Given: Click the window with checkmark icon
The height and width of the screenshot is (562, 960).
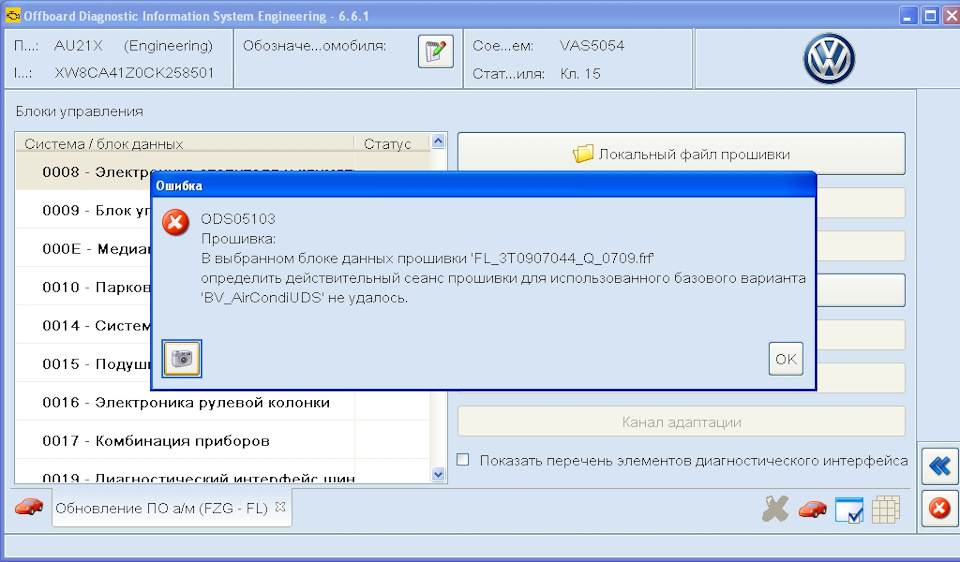Looking at the screenshot, I should pyautogui.click(x=848, y=509).
